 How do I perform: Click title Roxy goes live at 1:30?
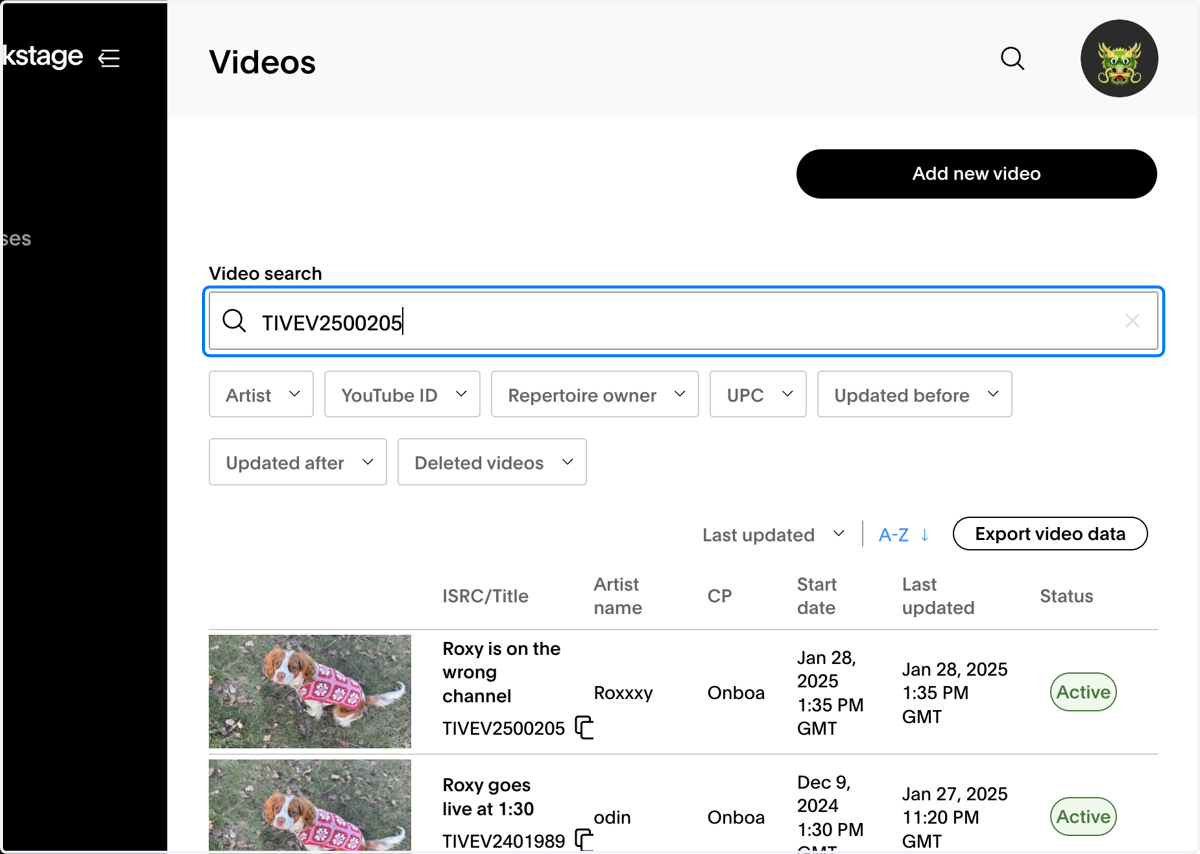tap(488, 797)
